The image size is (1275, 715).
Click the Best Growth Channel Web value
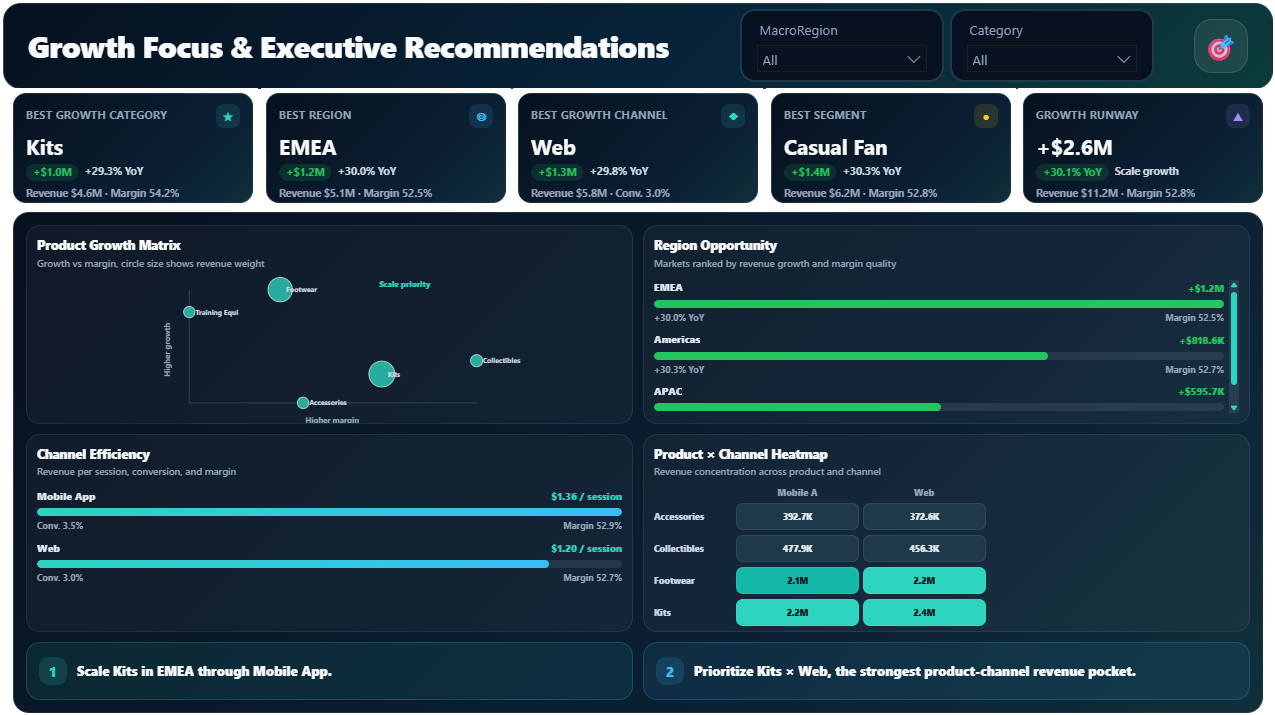pos(553,148)
